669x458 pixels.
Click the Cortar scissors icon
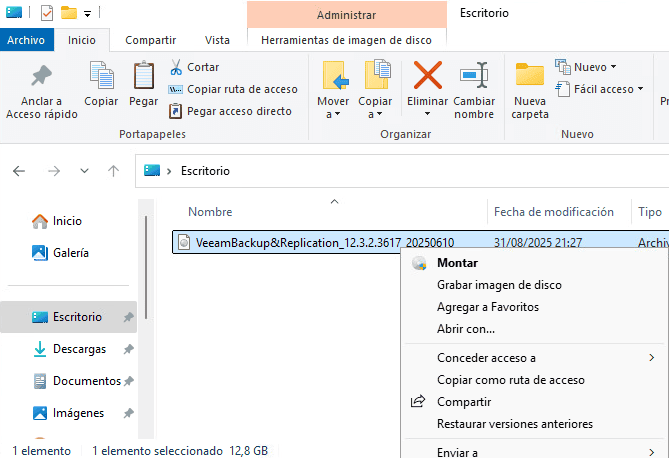click(176, 67)
